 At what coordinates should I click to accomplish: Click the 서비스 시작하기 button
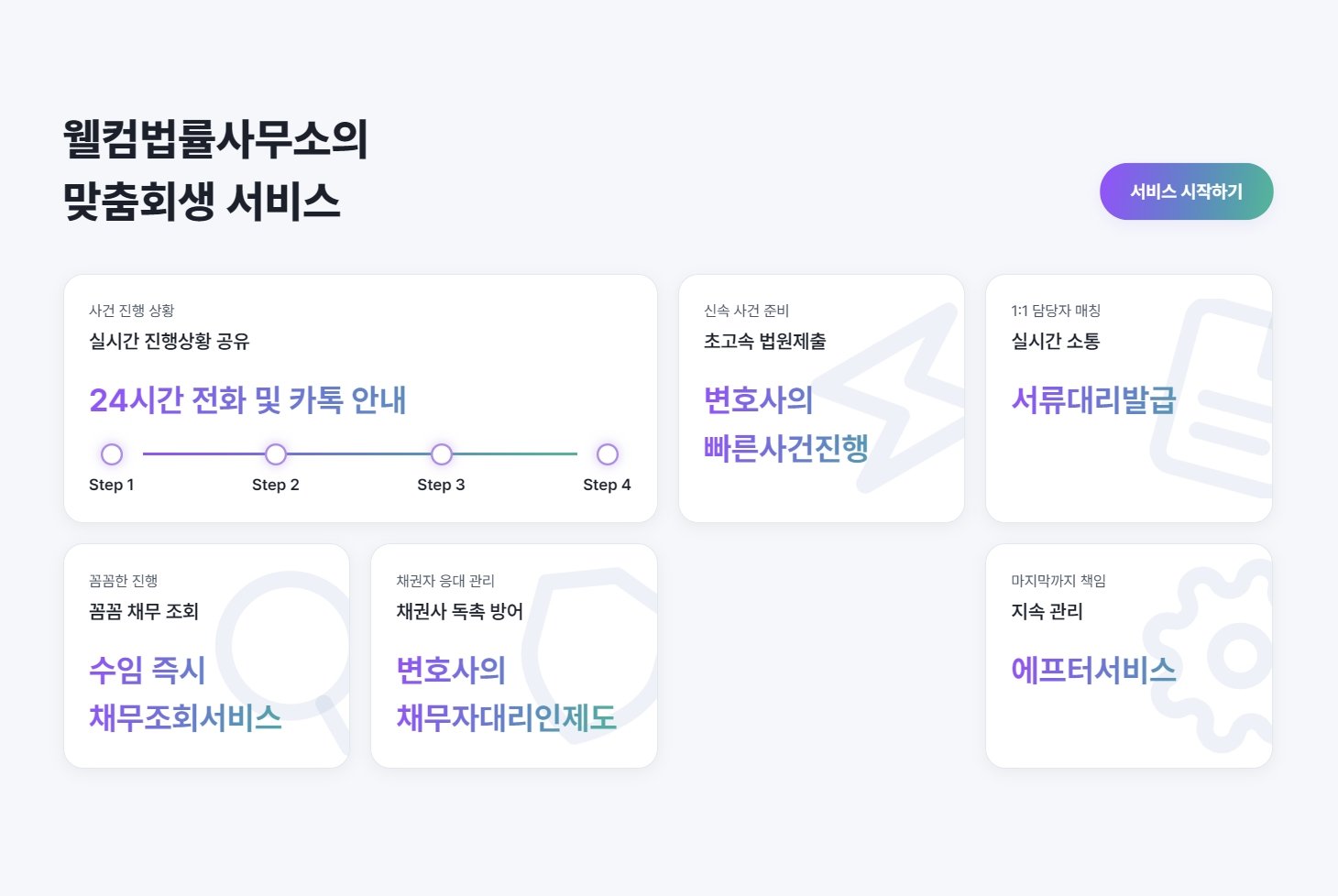pyautogui.click(x=1186, y=191)
